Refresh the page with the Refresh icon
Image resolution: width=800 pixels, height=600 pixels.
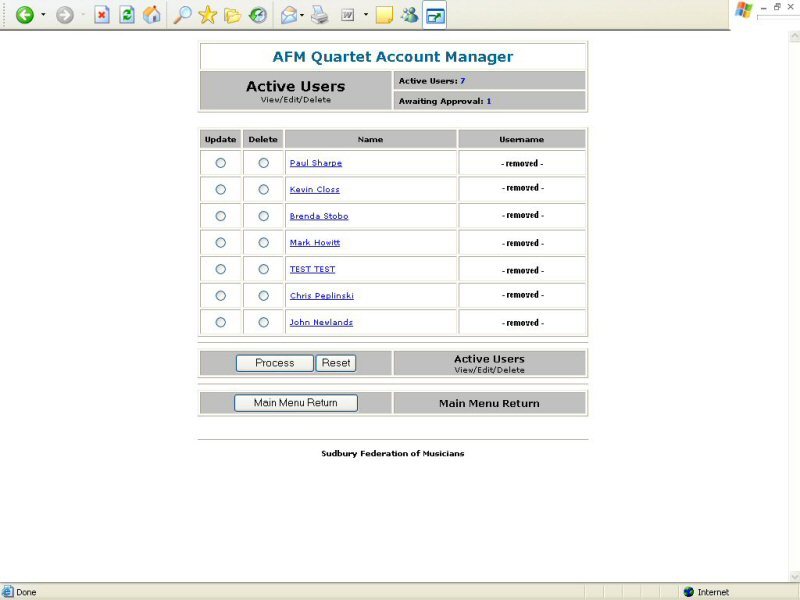coord(127,15)
